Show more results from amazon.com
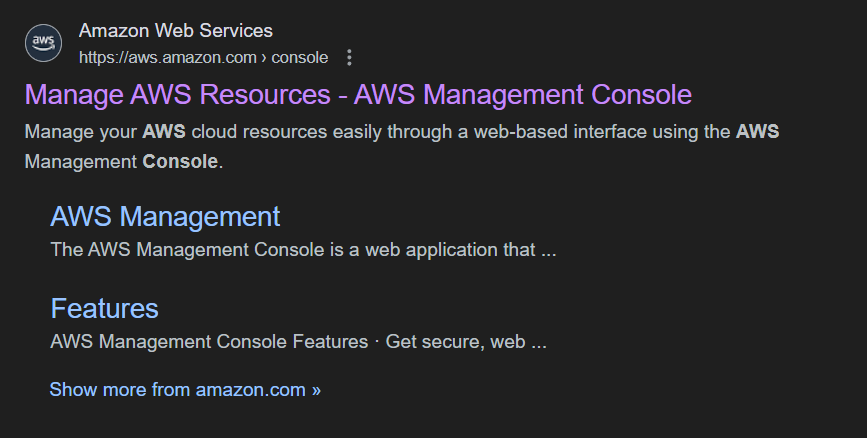The width and height of the screenshot is (867, 438). point(185,389)
